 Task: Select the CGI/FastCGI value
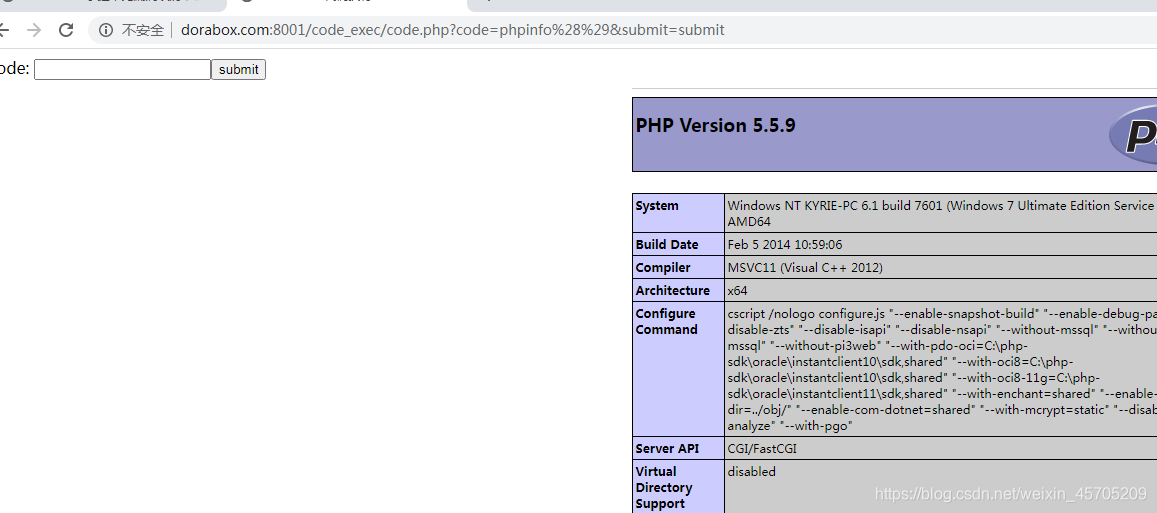pos(761,448)
